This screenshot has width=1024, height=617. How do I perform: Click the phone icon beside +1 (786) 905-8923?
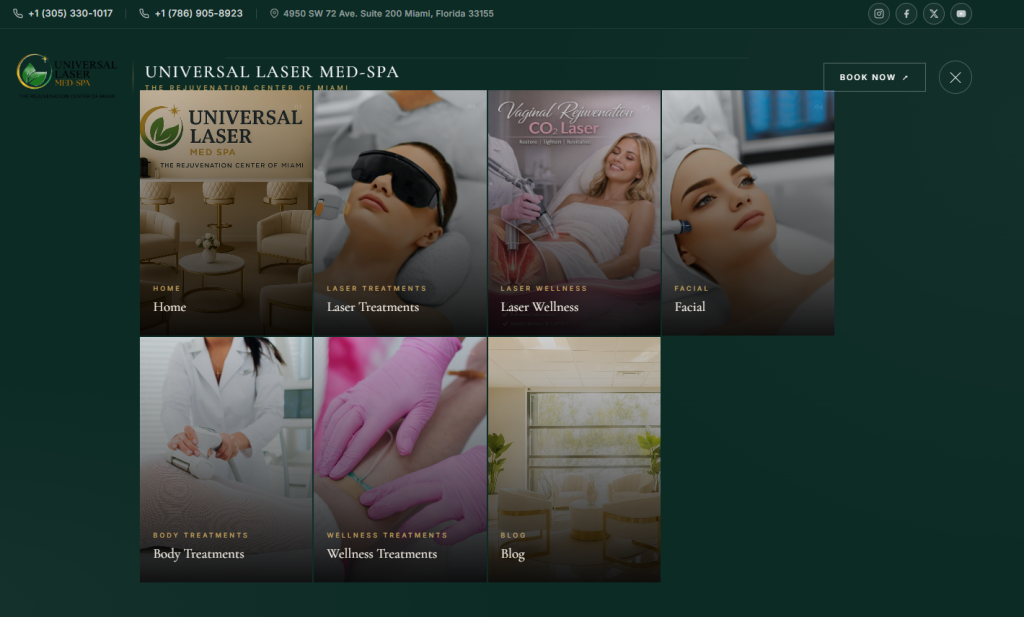point(144,14)
